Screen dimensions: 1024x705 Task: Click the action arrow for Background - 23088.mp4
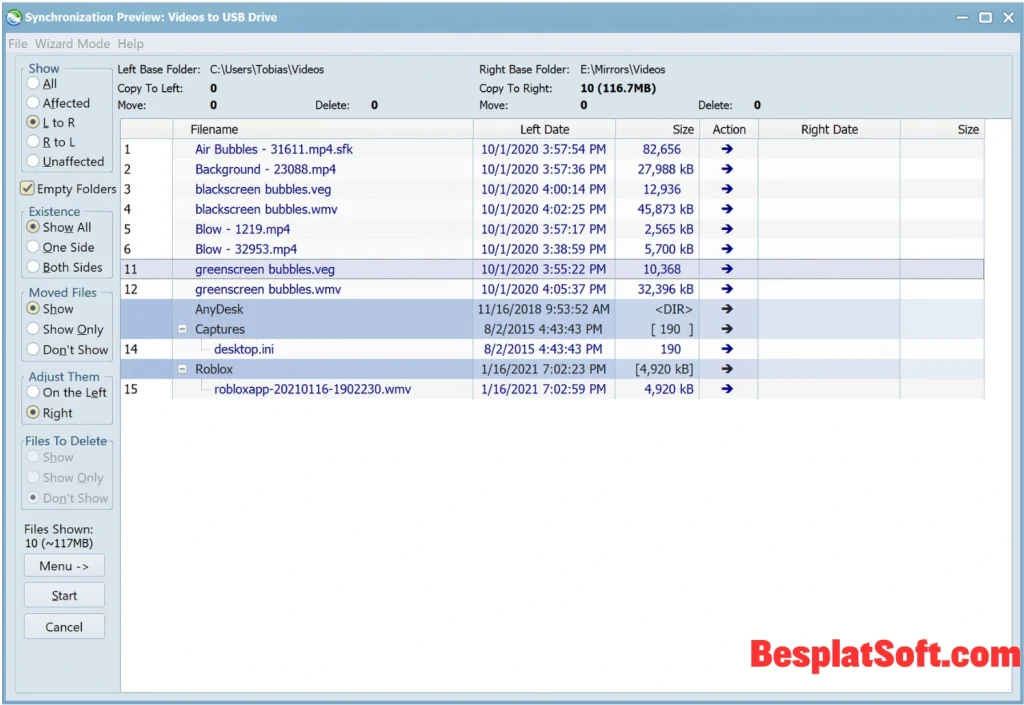click(x=727, y=169)
